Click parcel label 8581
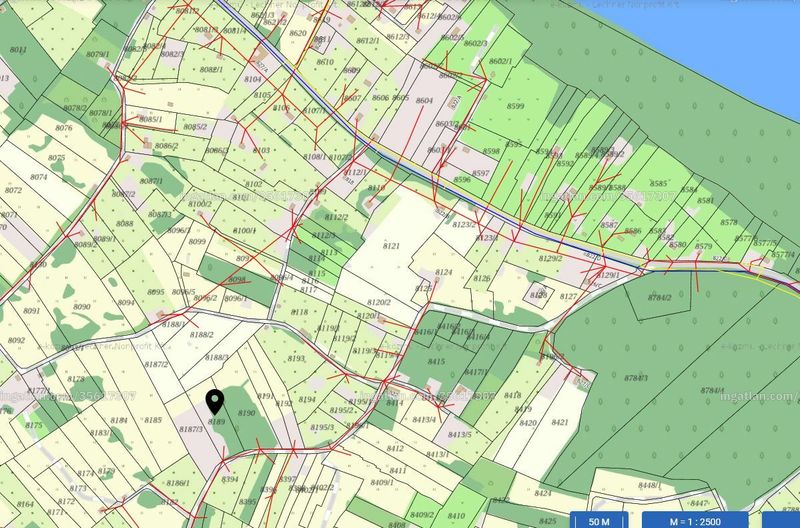Viewport: 800px width, 528px height. [706, 201]
